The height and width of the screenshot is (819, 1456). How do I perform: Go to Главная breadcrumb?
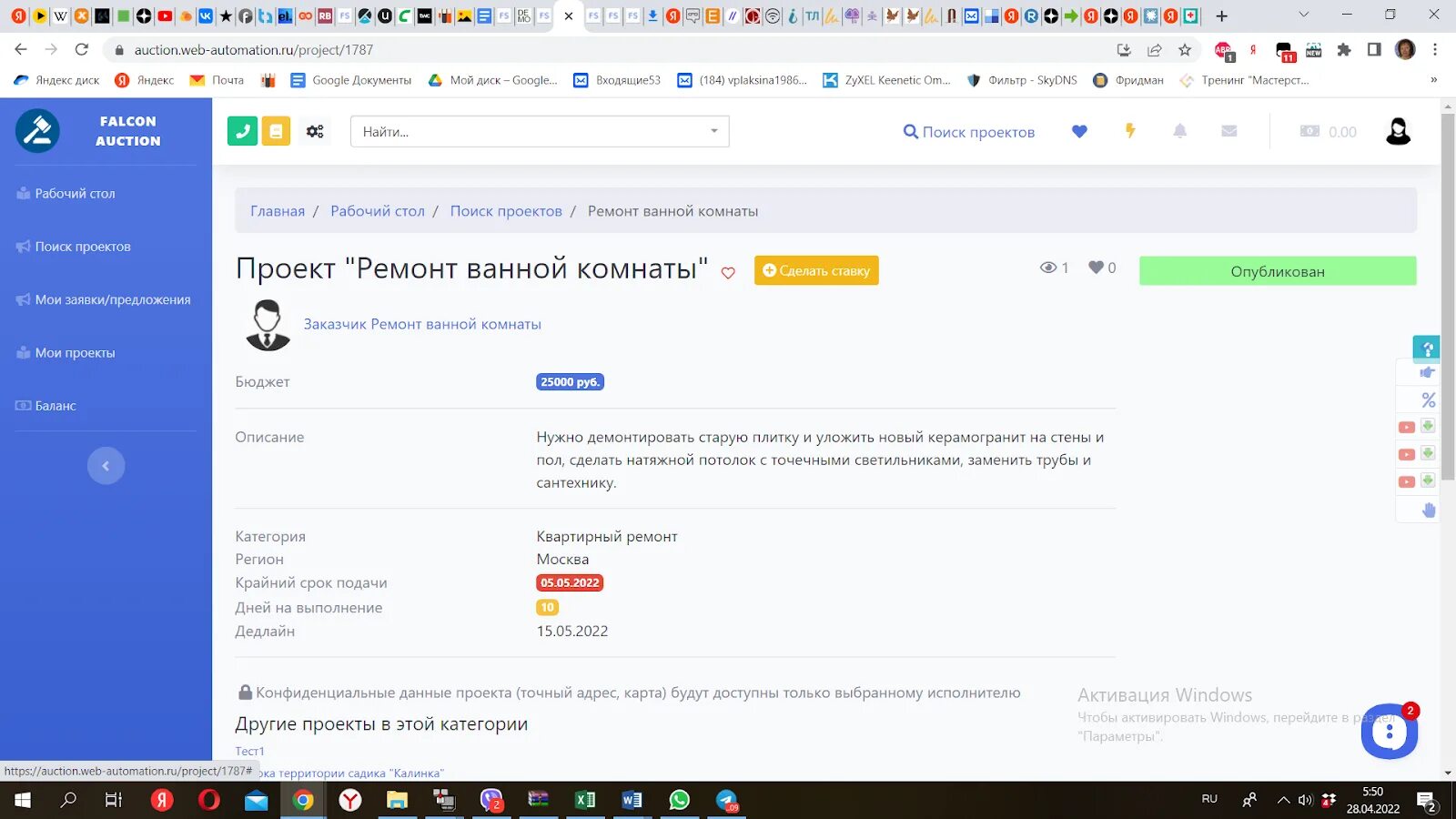(278, 211)
